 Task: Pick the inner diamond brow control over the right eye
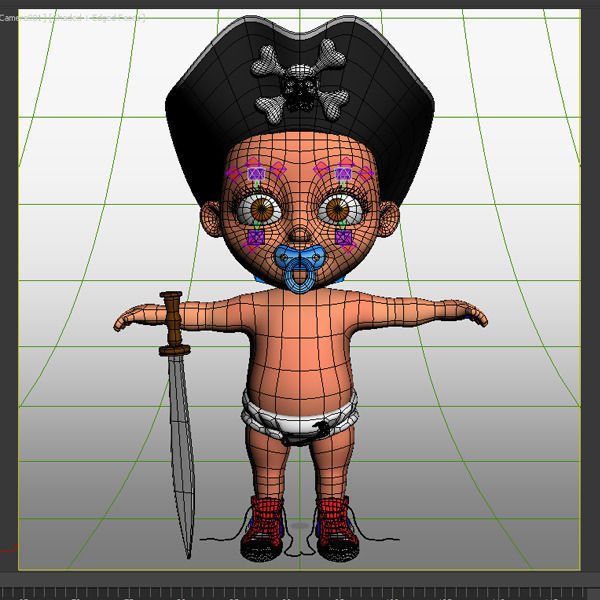(x=321, y=170)
